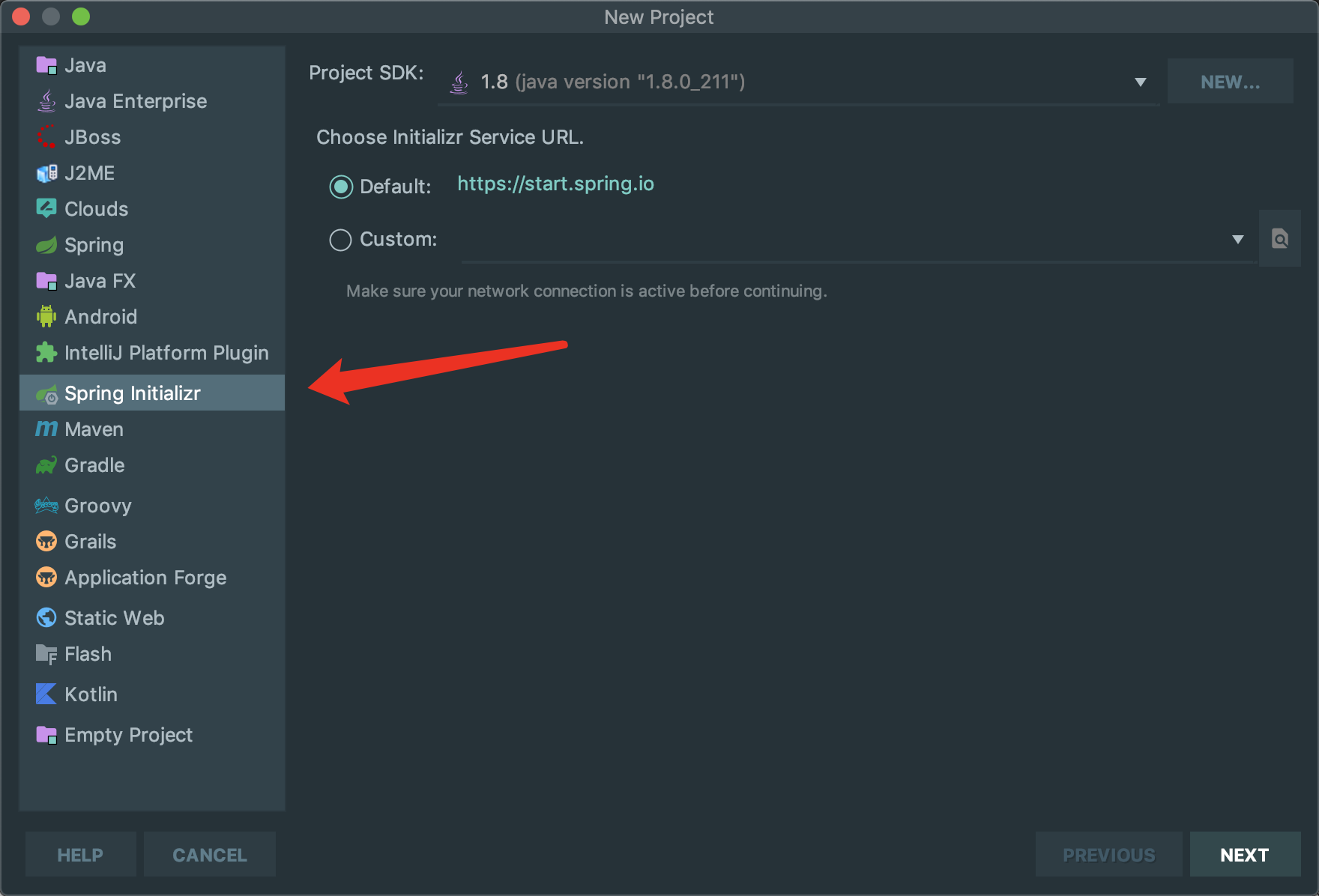This screenshot has height=896, width=1319.
Task: Open the https://start.spring.io link
Action: click(x=555, y=184)
